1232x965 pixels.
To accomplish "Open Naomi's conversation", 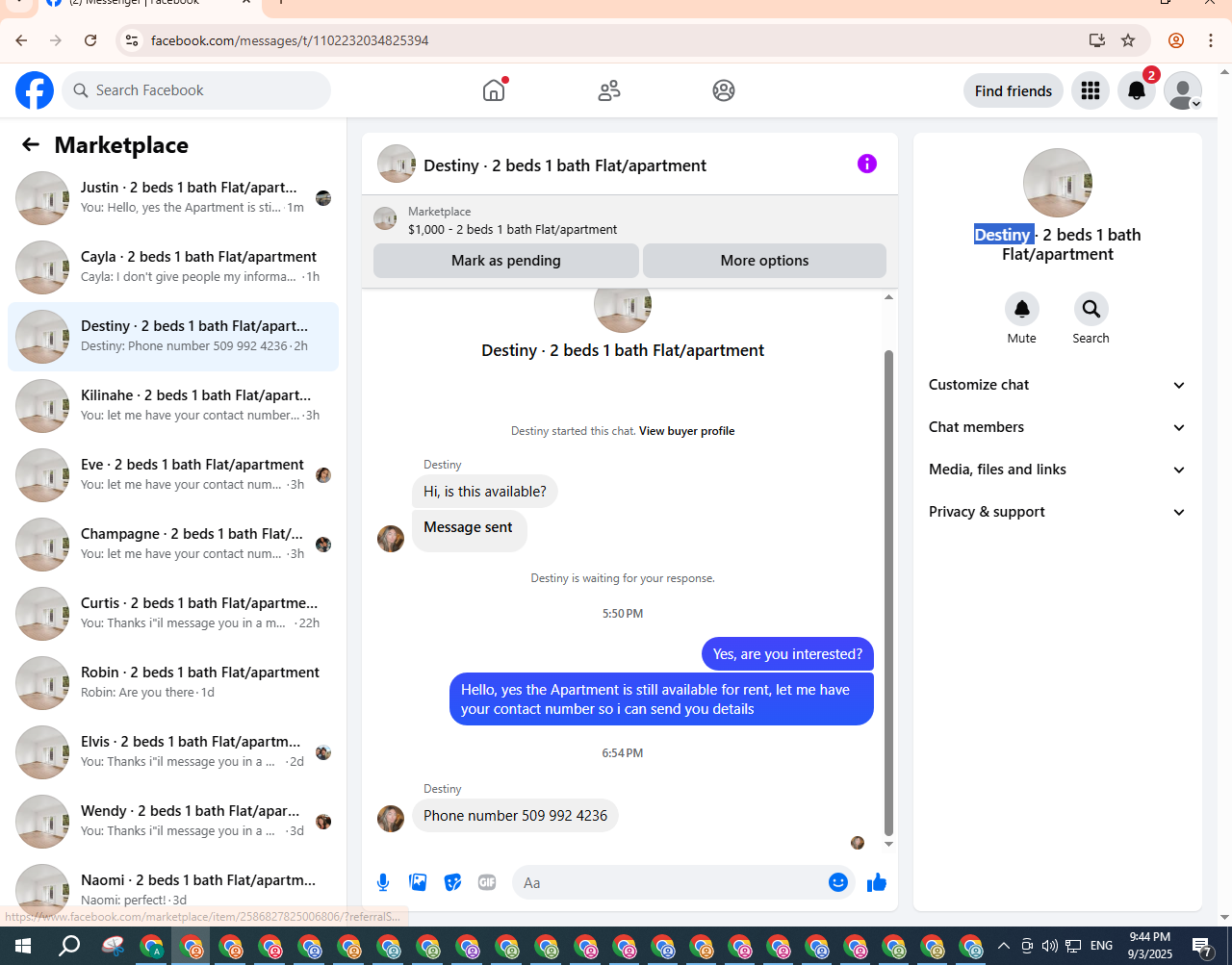I will [173, 887].
